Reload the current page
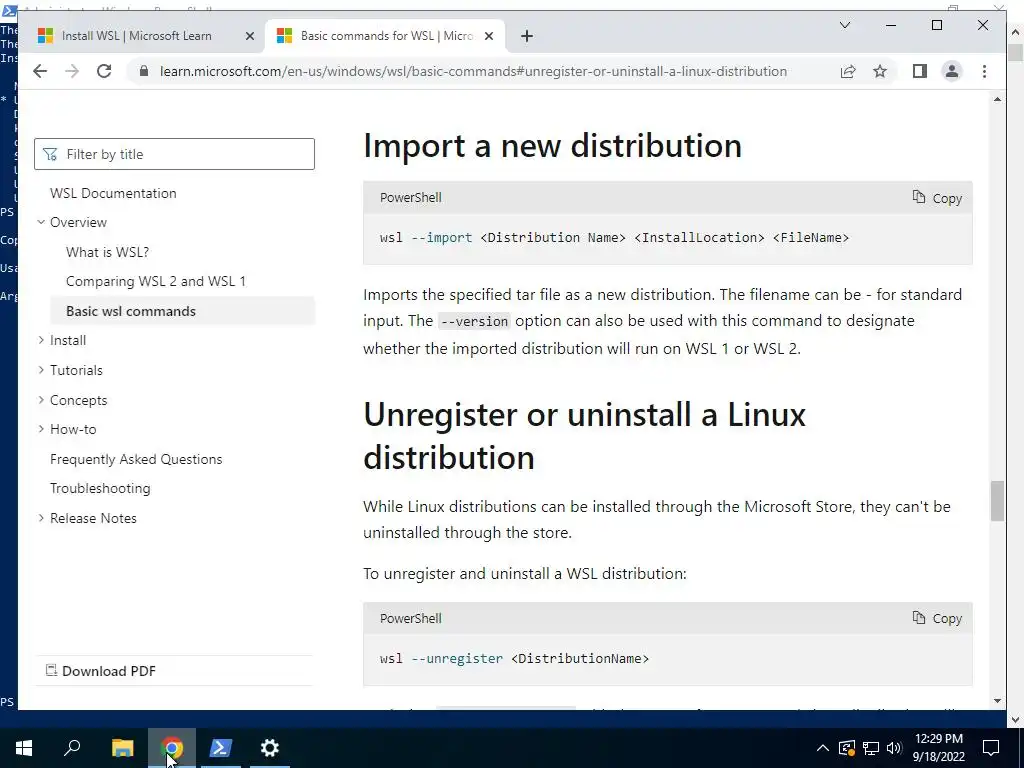 tap(104, 71)
